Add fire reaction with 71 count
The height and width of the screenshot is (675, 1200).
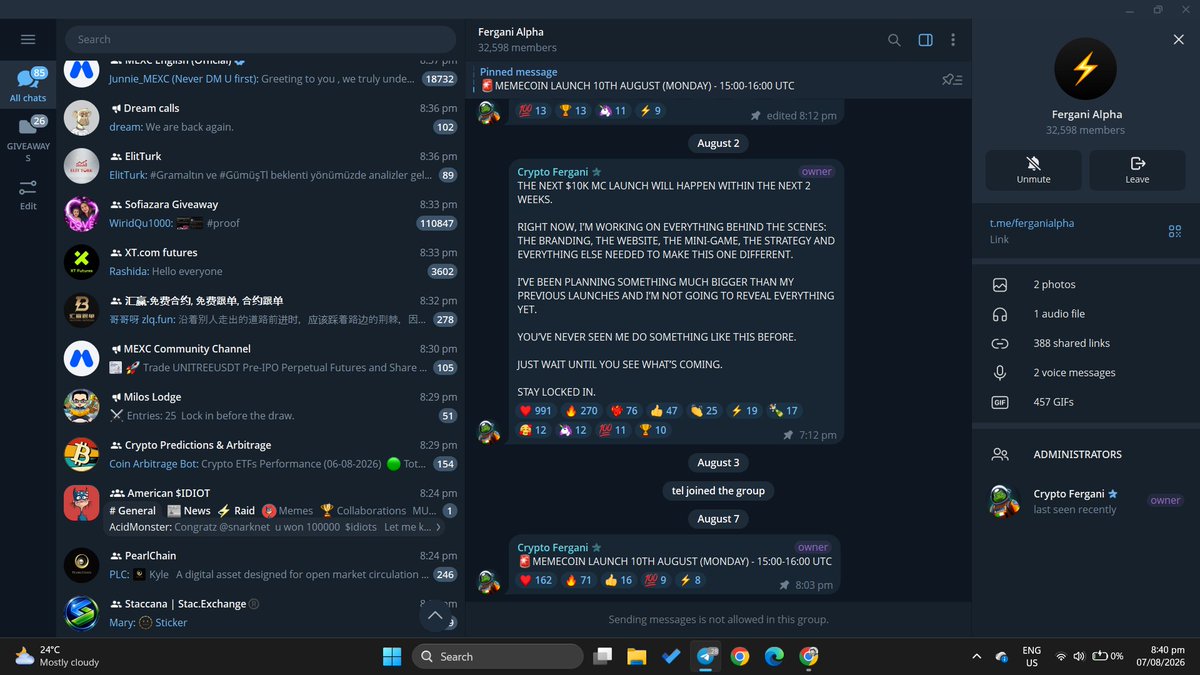point(579,580)
